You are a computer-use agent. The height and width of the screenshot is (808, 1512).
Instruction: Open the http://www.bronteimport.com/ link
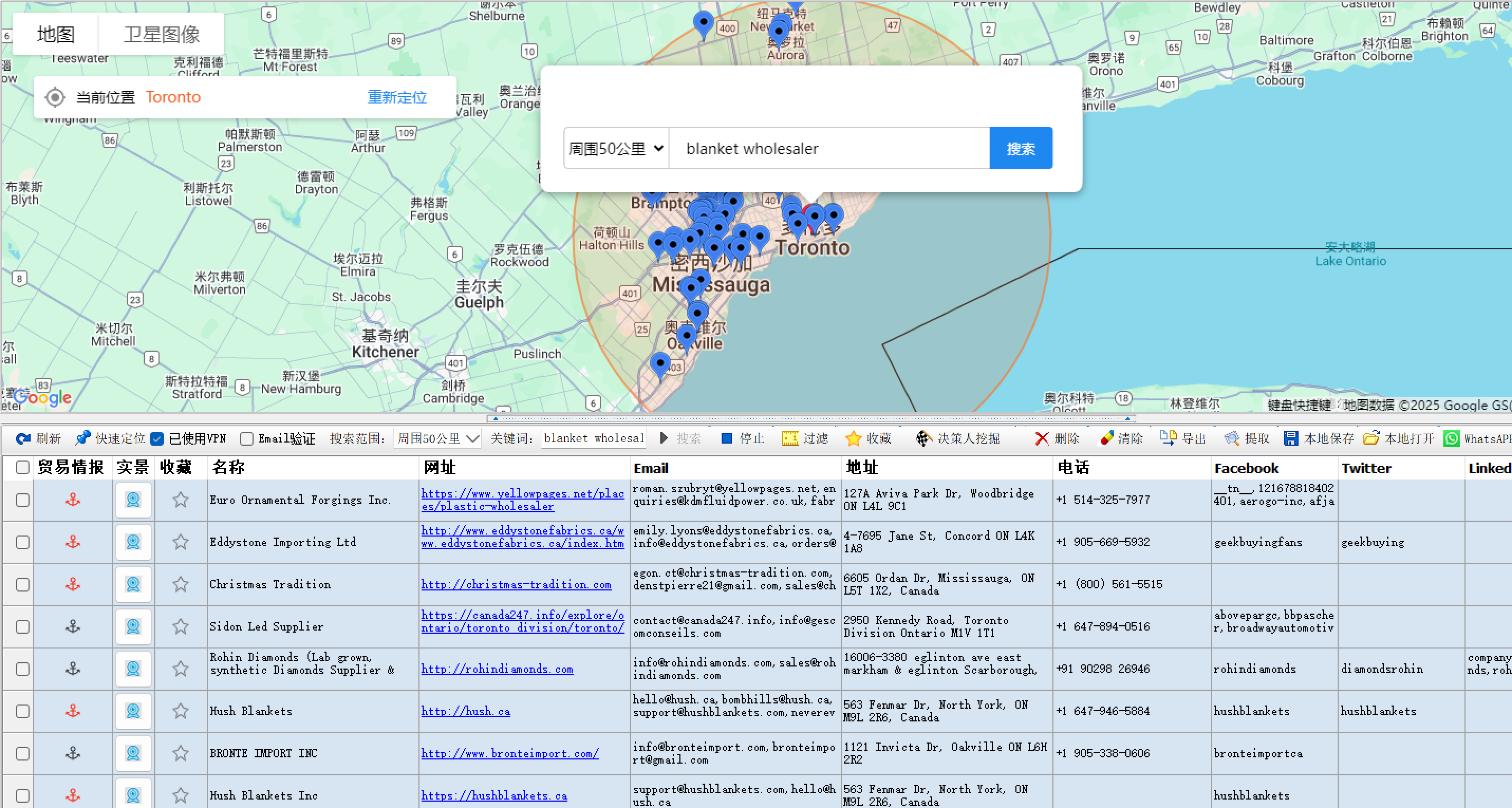510,754
